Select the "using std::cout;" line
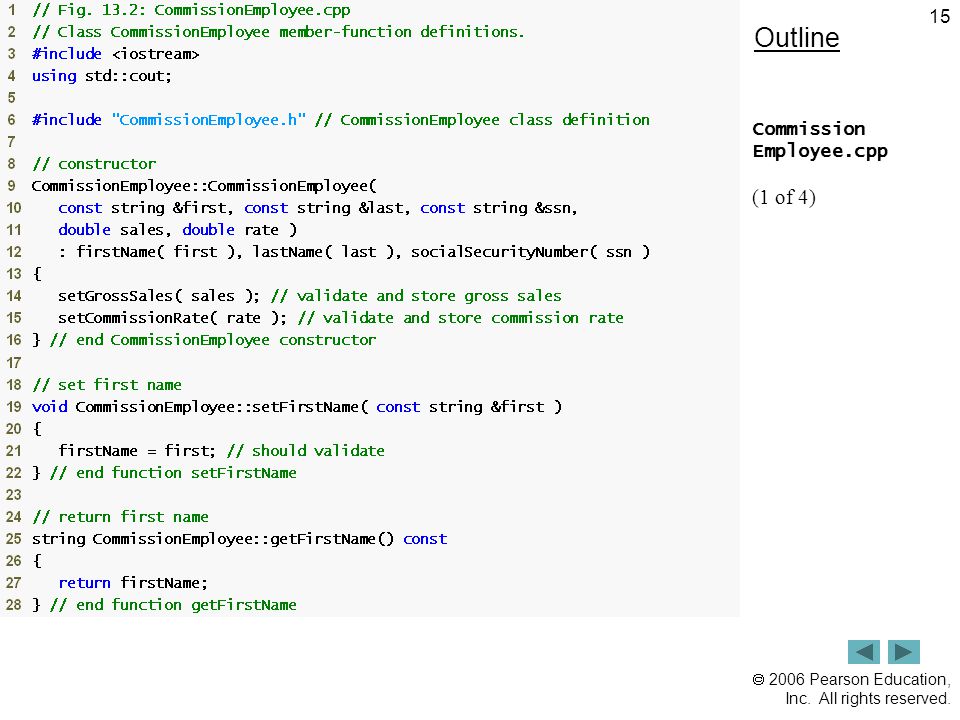 coord(102,76)
